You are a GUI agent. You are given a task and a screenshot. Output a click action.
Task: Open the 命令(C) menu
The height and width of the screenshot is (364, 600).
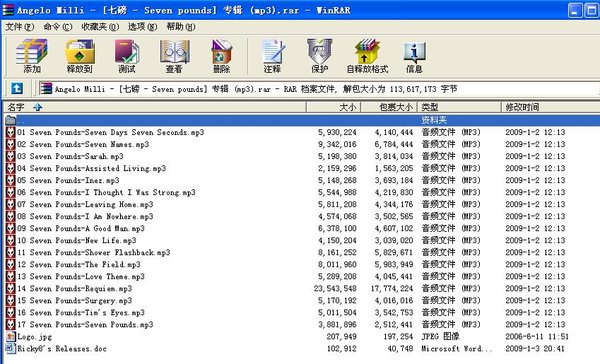click(x=58, y=27)
